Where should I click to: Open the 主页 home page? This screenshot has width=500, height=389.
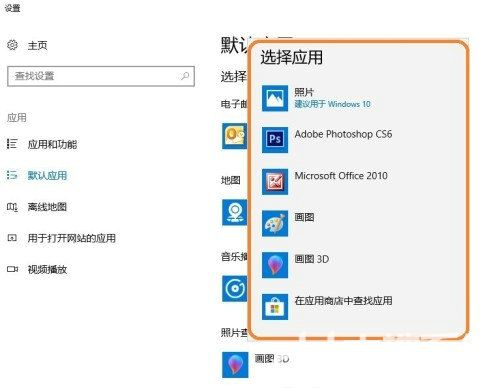37,45
